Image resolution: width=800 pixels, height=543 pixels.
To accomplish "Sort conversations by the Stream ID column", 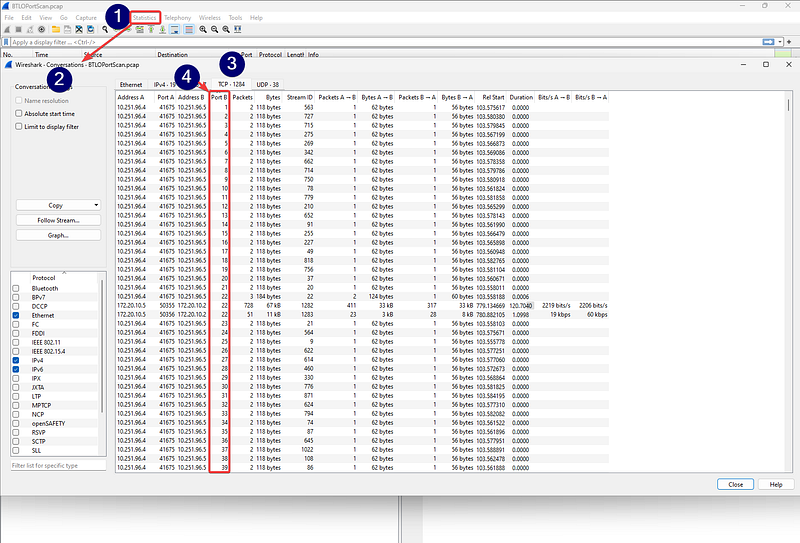I will pos(299,97).
